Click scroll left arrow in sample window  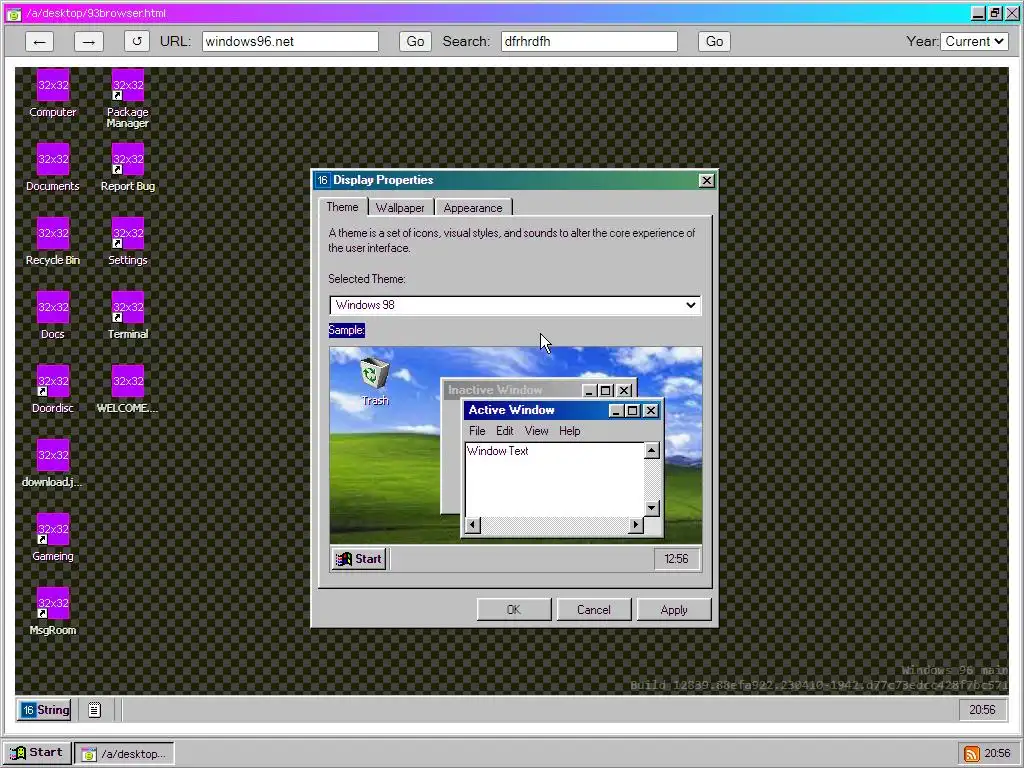point(473,524)
